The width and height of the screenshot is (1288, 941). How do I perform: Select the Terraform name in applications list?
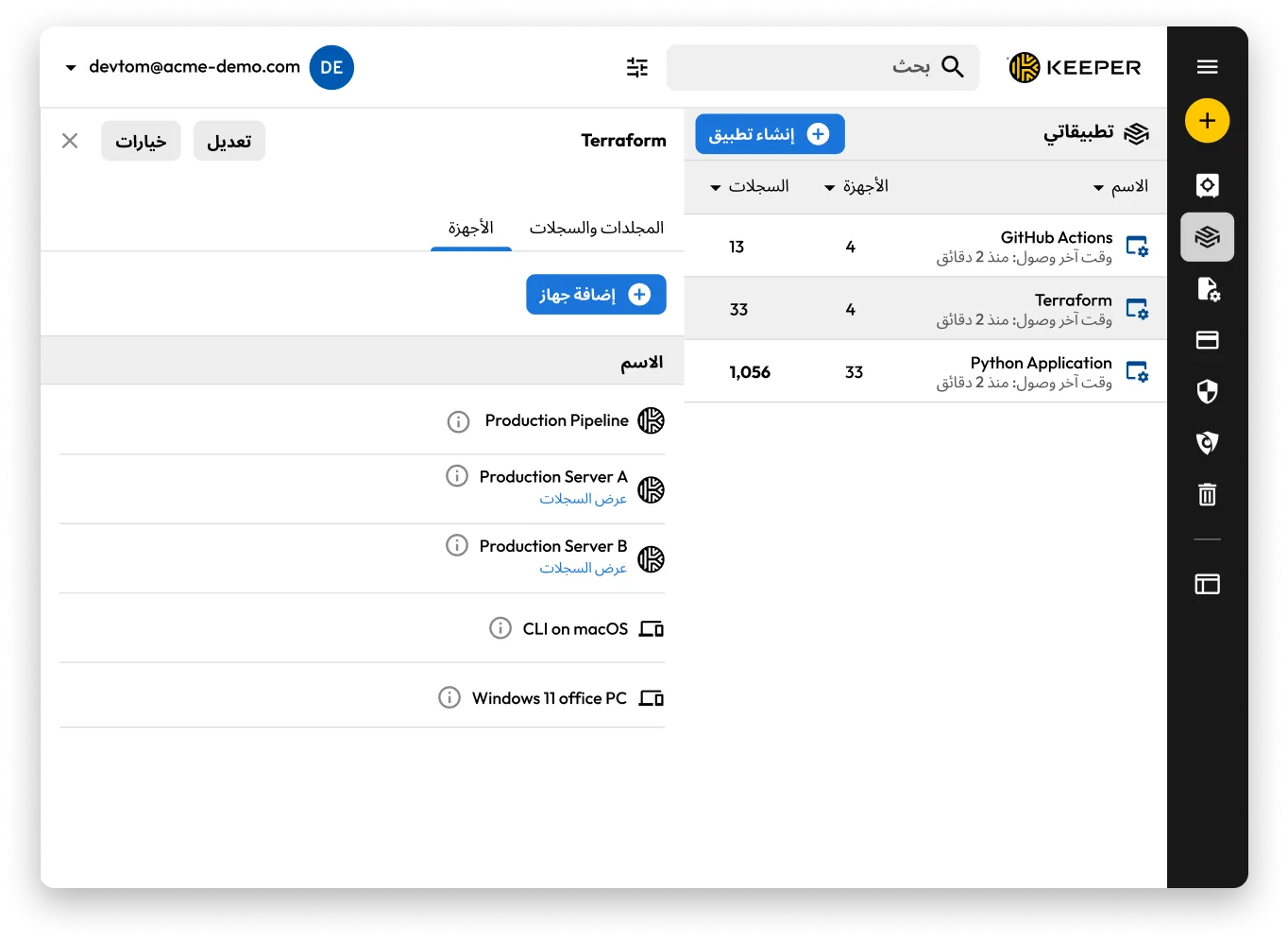point(1073,300)
